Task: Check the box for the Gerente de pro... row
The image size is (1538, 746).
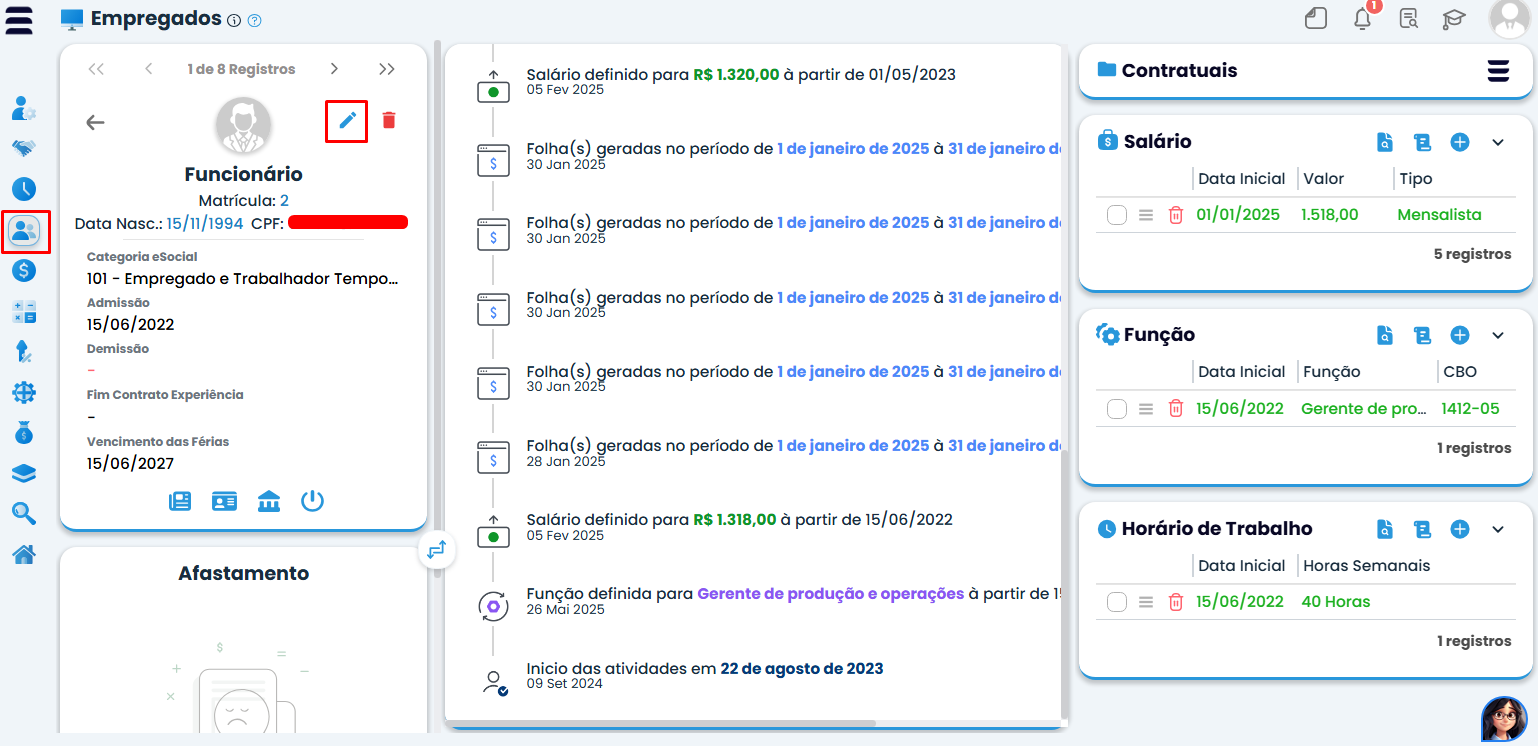Action: [1117, 408]
